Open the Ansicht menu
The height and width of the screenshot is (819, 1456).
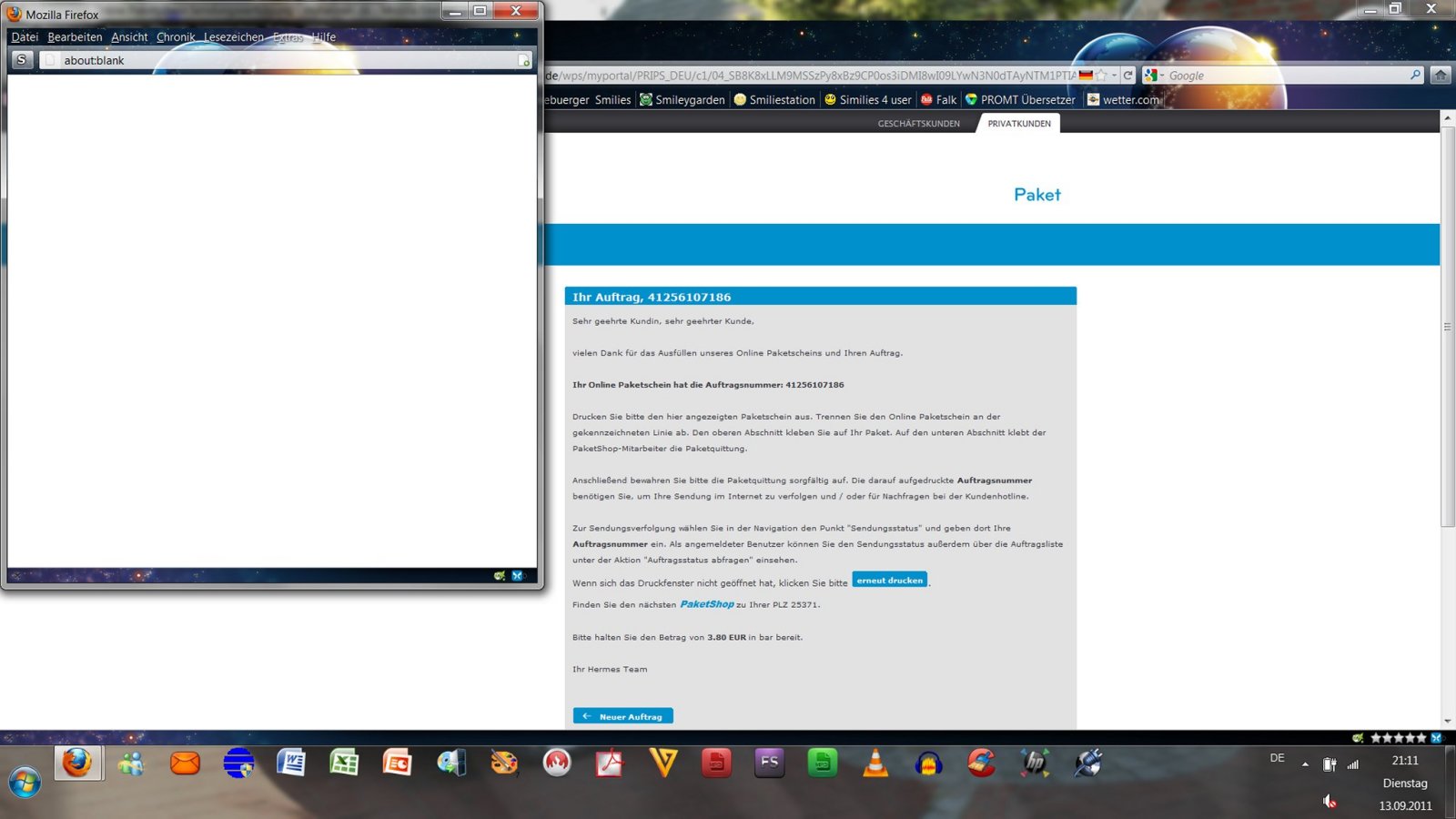click(x=129, y=37)
